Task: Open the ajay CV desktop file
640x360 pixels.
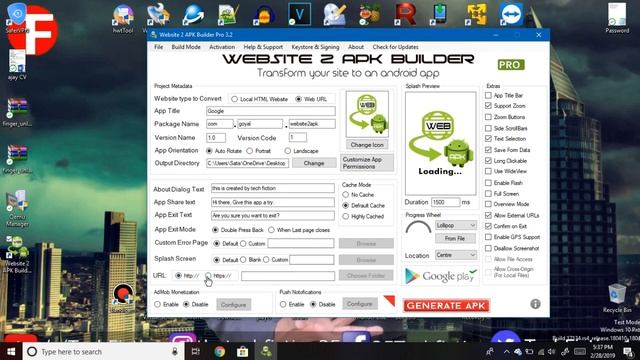Action: [x=17, y=64]
